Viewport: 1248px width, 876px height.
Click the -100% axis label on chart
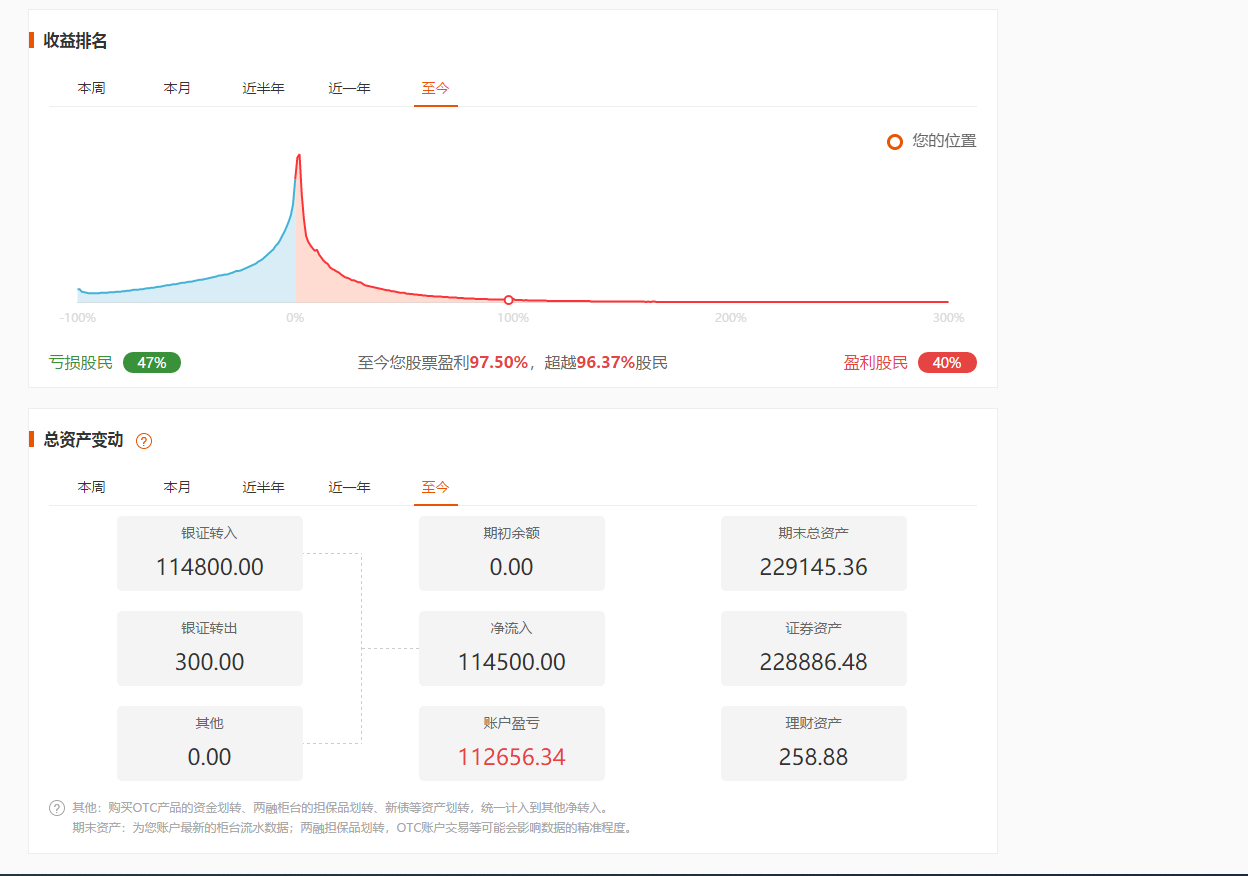(78, 318)
